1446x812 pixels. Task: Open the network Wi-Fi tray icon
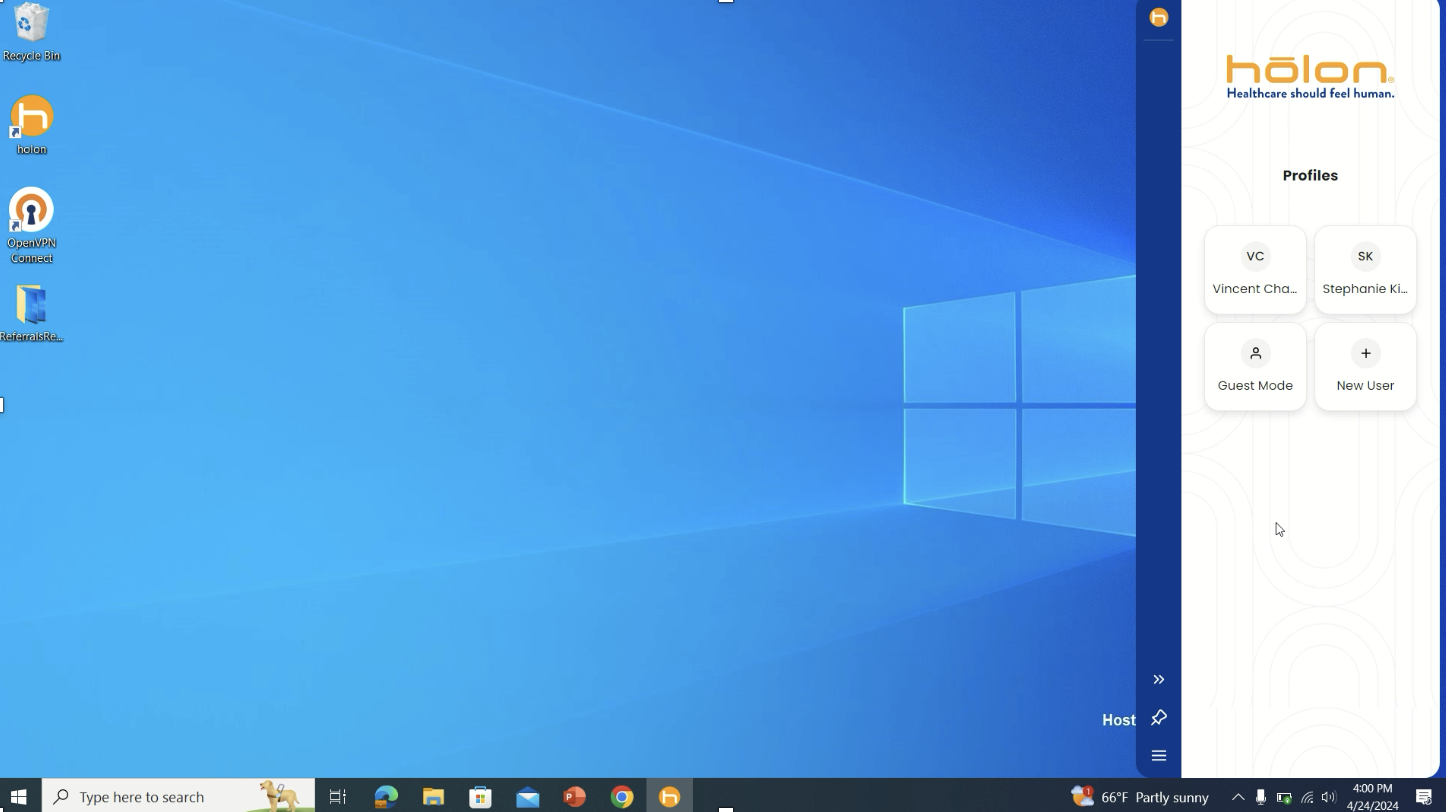(1306, 797)
